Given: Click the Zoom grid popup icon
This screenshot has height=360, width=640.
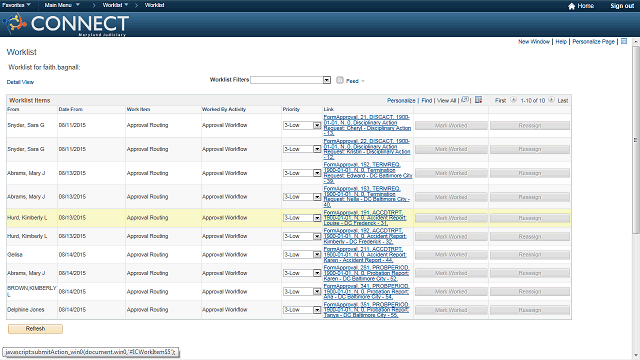Looking at the screenshot, I should [x=464, y=100].
